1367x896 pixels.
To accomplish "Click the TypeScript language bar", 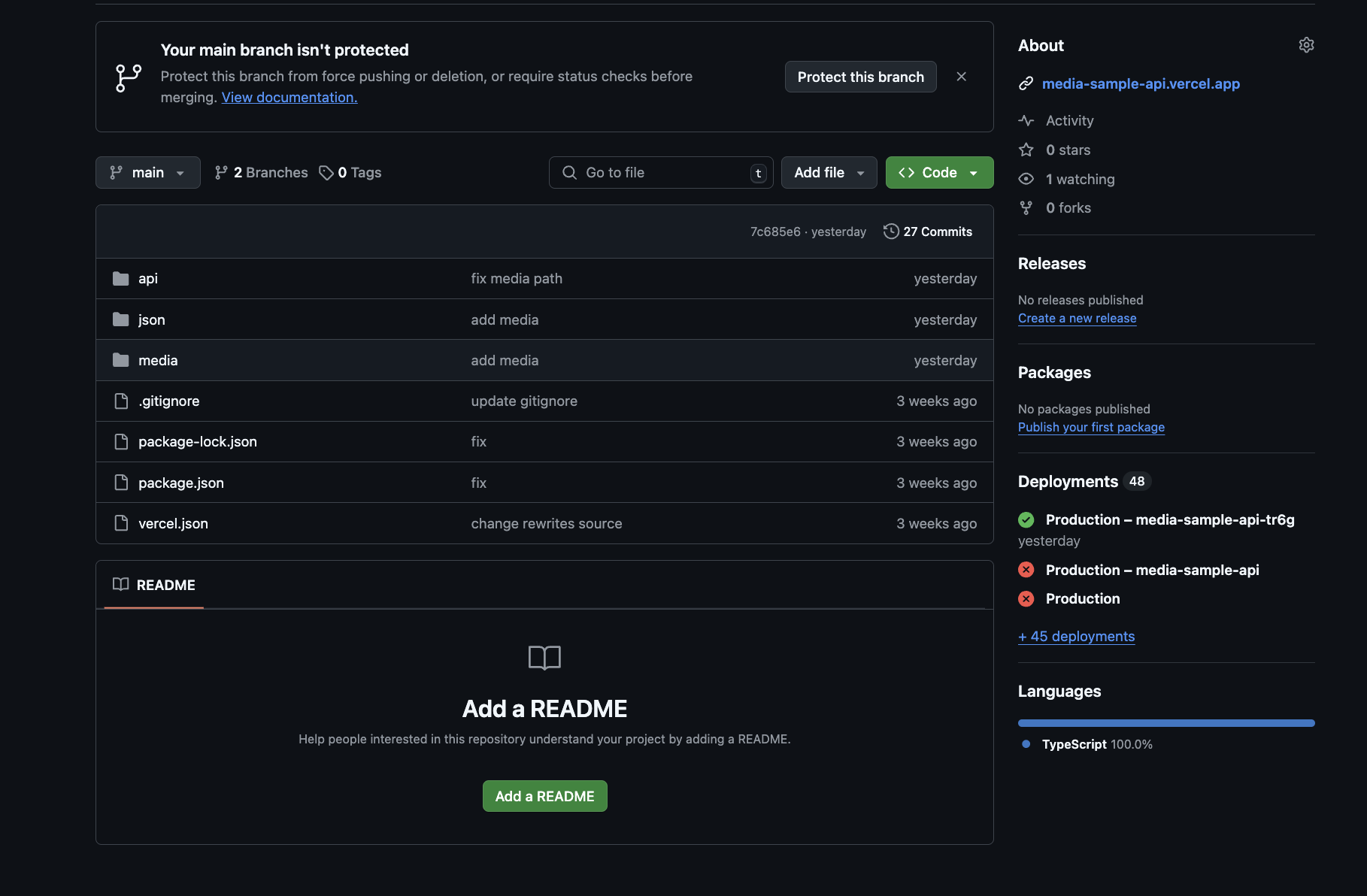I will (x=1166, y=723).
